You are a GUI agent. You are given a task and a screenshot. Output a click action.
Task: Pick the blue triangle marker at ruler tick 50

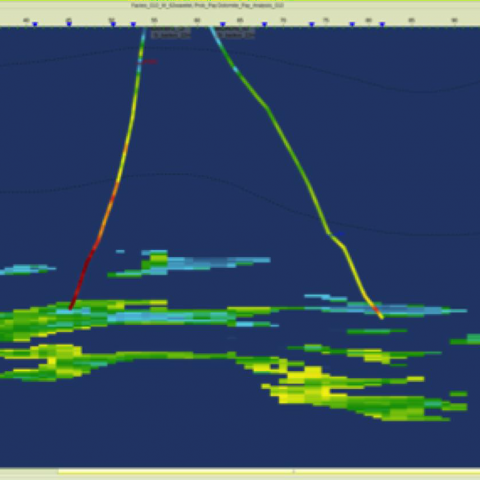[x=113, y=24]
